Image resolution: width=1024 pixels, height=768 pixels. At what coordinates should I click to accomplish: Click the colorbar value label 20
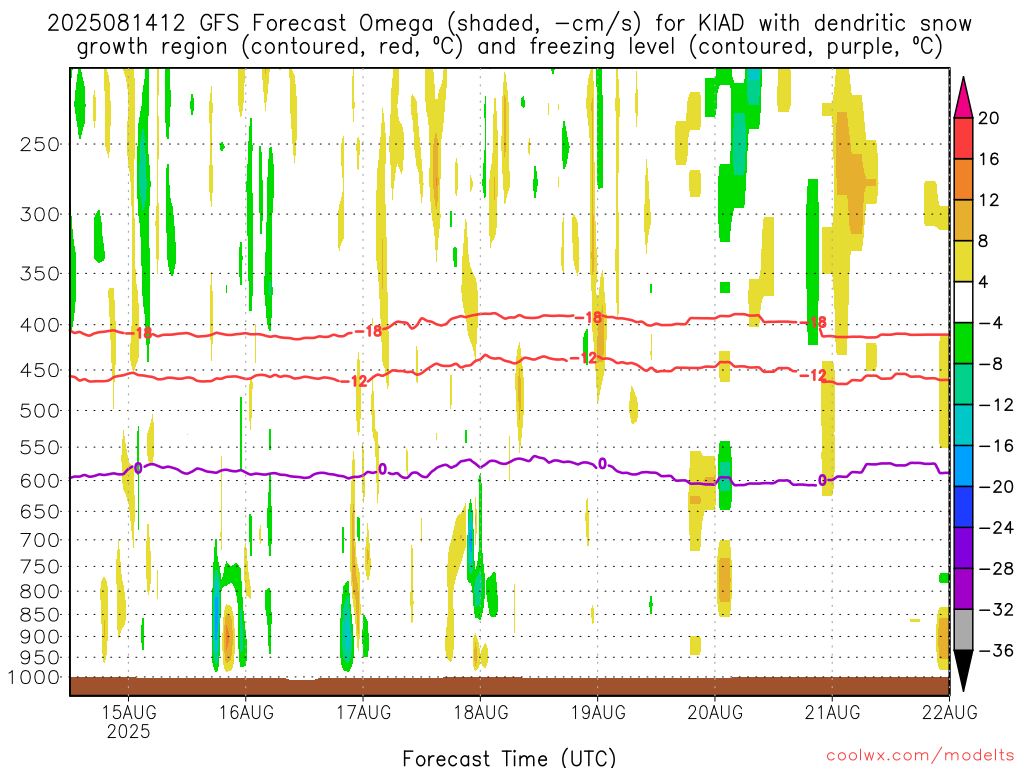click(989, 118)
